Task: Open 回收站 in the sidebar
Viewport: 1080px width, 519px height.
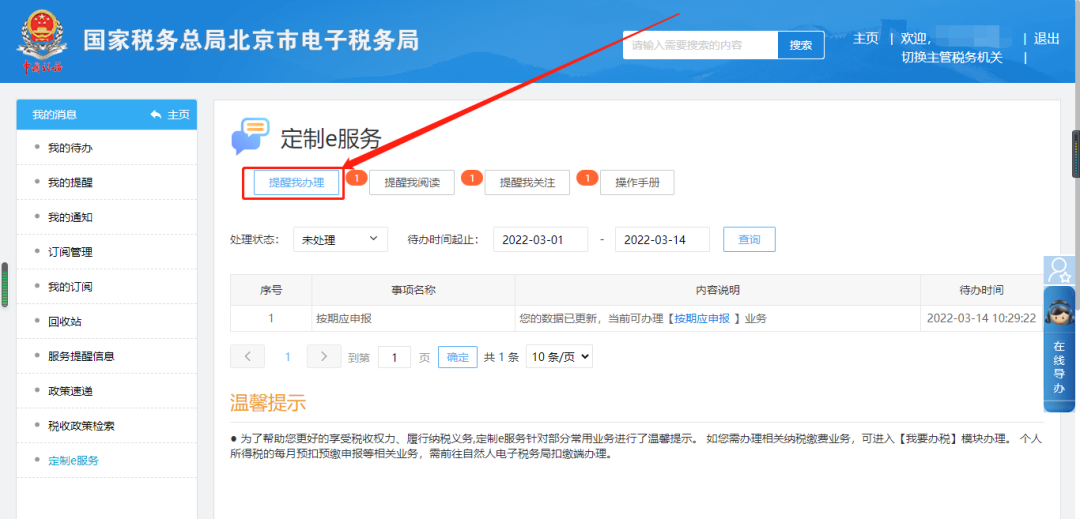Action: [64, 321]
